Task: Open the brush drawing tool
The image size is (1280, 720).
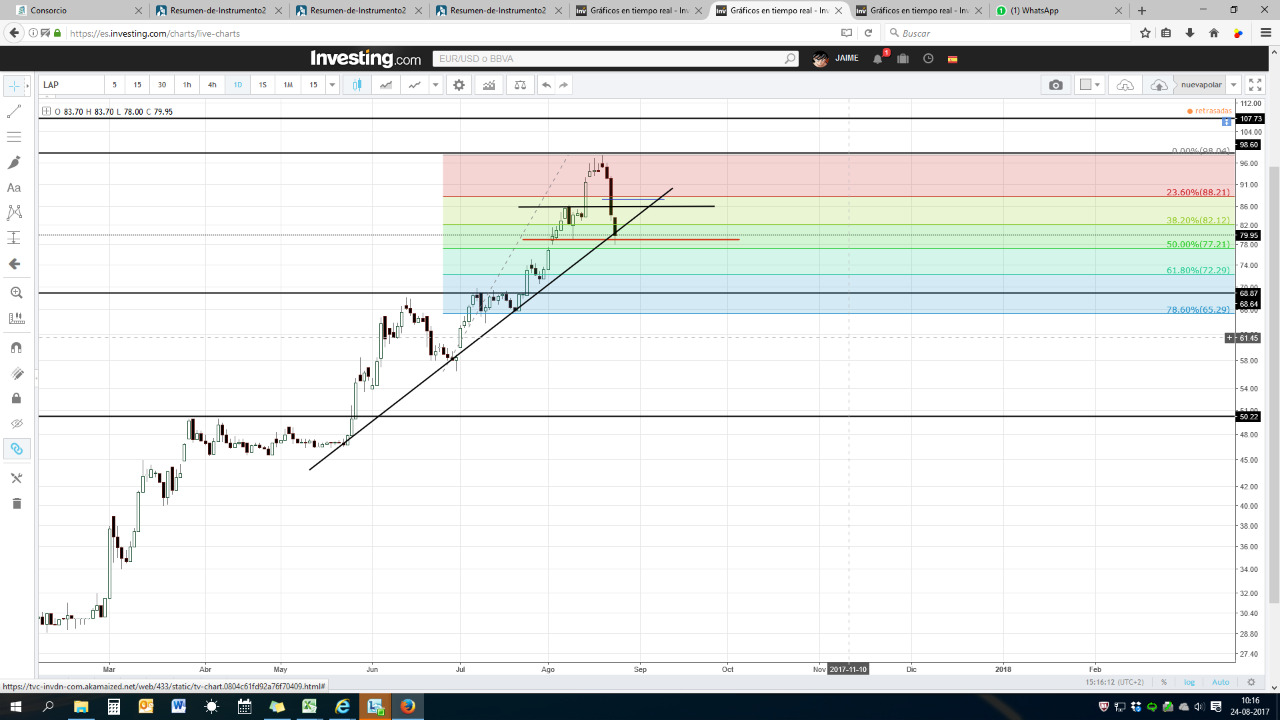Action: pyautogui.click(x=14, y=162)
